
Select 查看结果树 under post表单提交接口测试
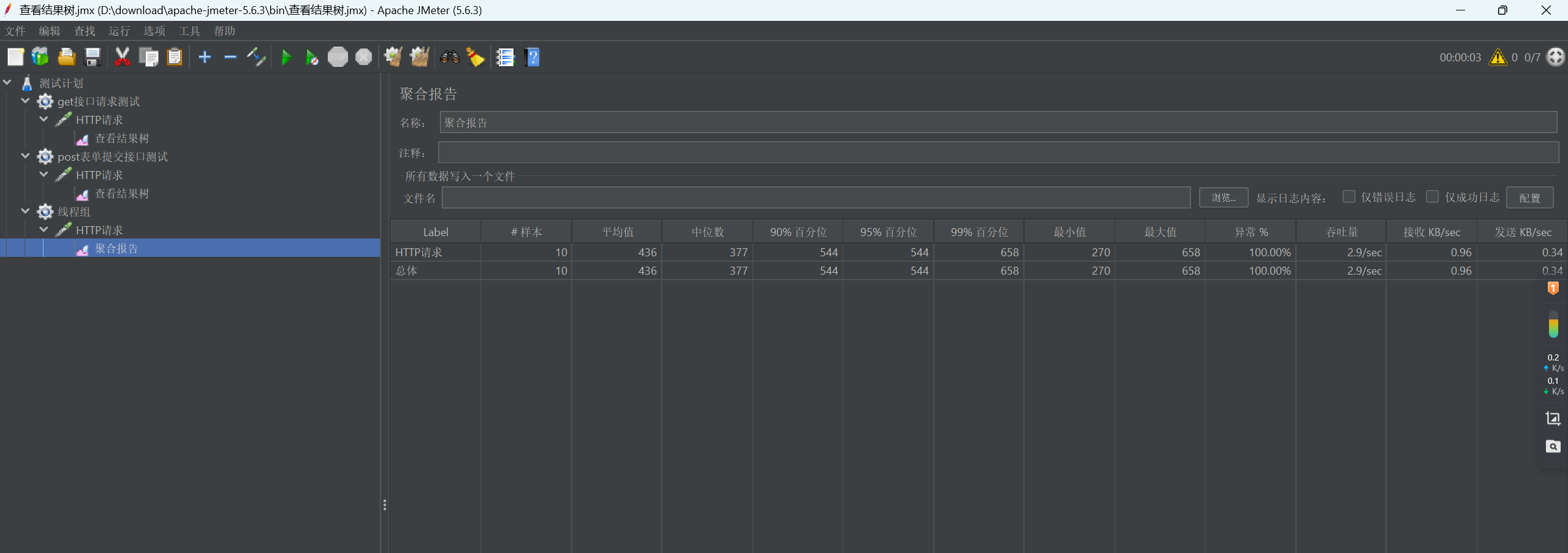click(x=122, y=193)
